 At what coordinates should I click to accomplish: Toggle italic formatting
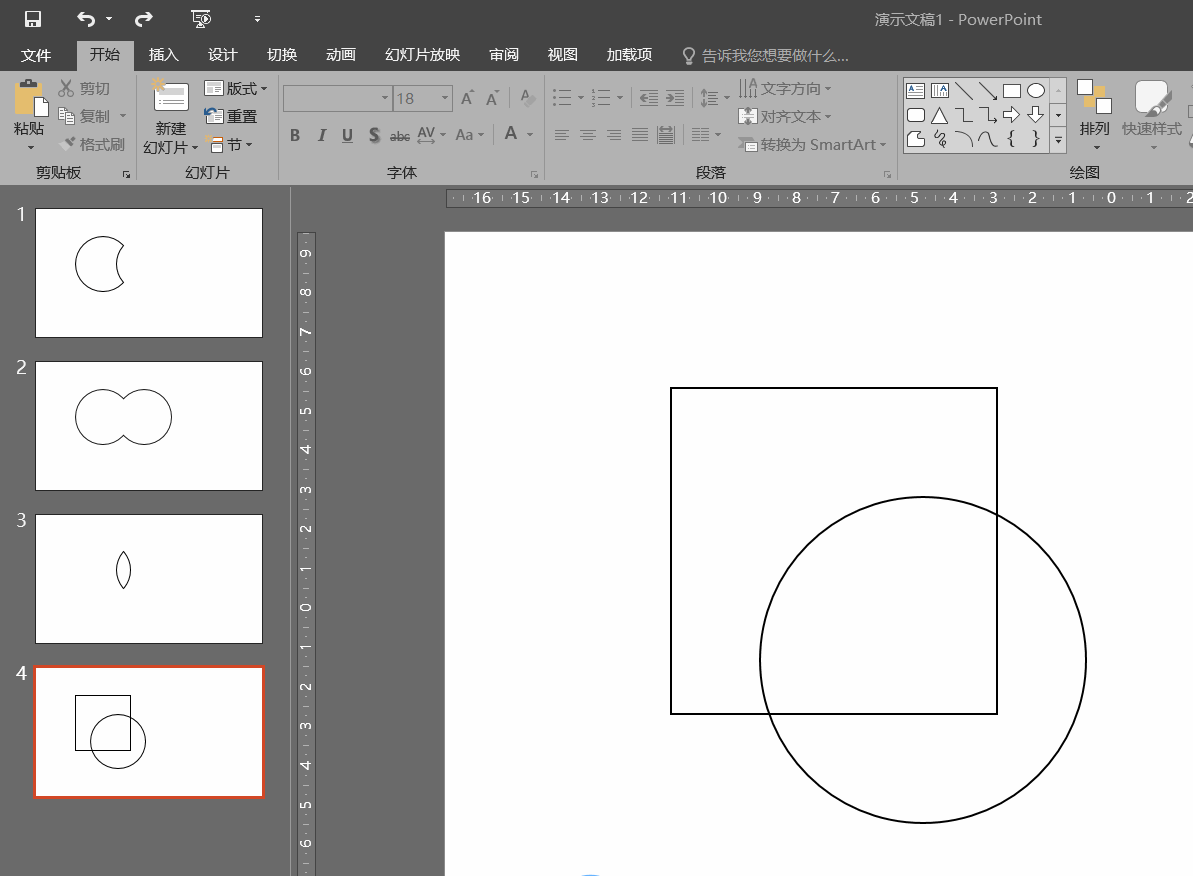point(322,135)
